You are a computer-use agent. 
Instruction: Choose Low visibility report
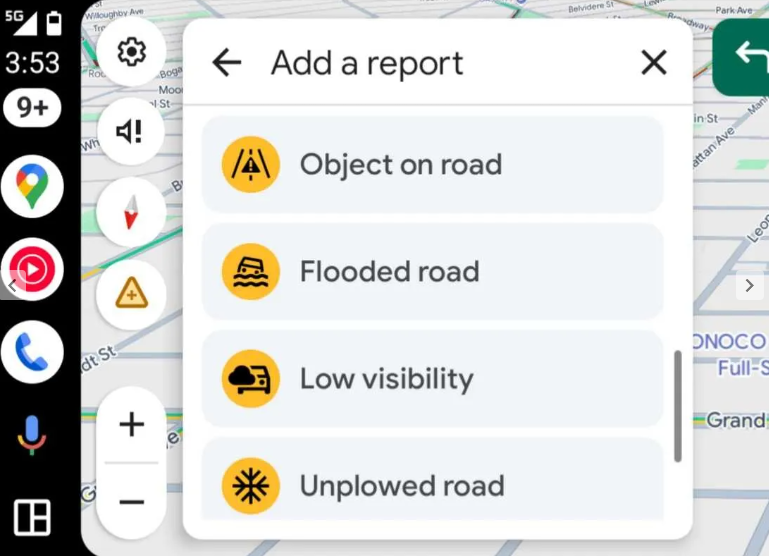432,379
